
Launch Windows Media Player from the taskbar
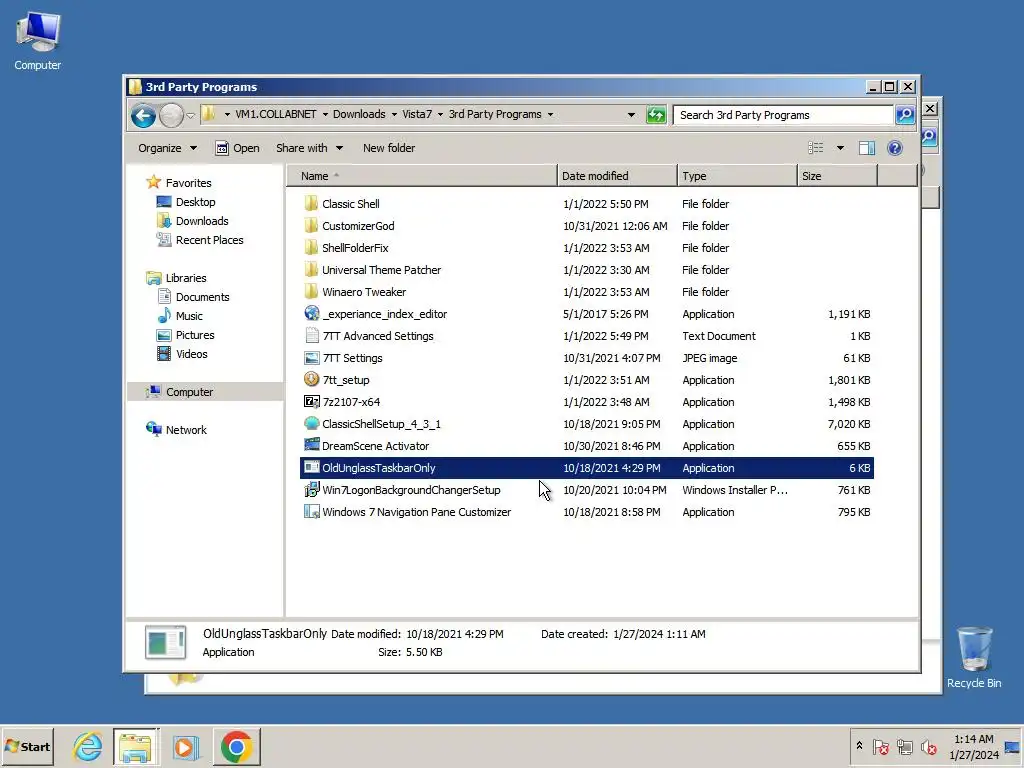pyautogui.click(x=185, y=746)
